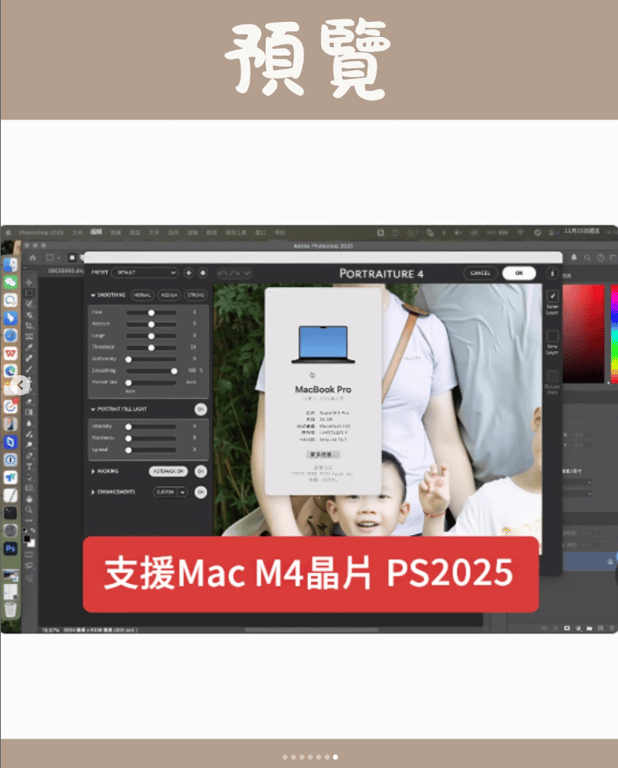The width and height of the screenshot is (618, 768).
Task: Open the marquee tool preset dropdown arrow
Action: pos(58,258)
